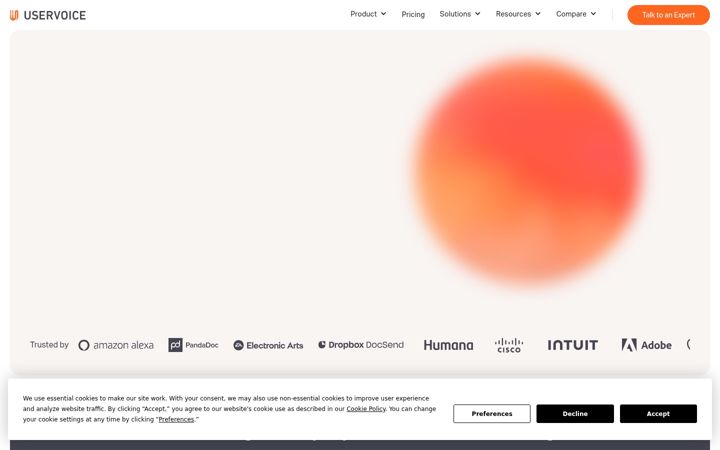Go to the Pricing page
Image resolution: width=720 pixels, height=450 pixels.
pos(413,14)
